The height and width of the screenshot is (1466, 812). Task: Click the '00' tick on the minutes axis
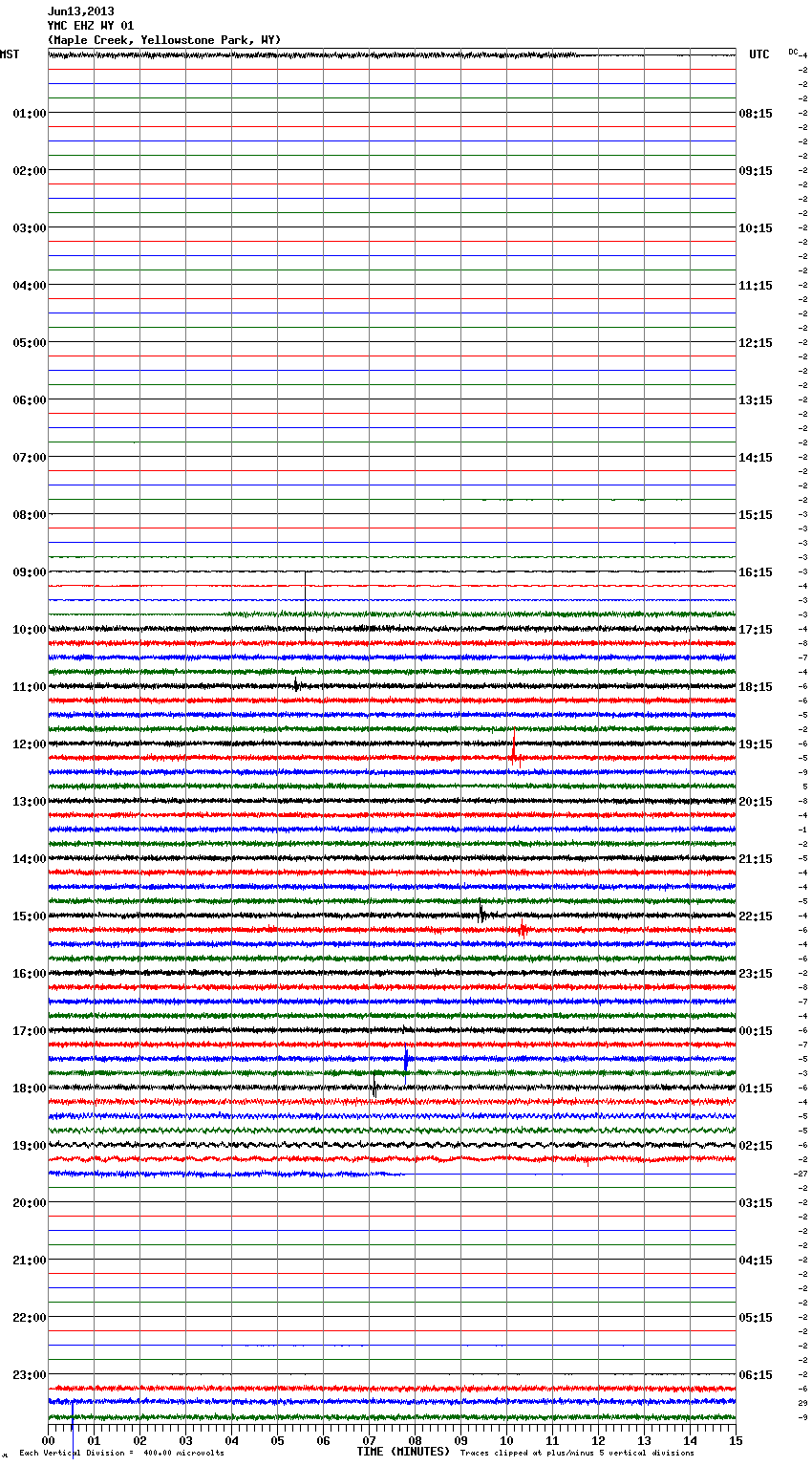pos(48,1440)
